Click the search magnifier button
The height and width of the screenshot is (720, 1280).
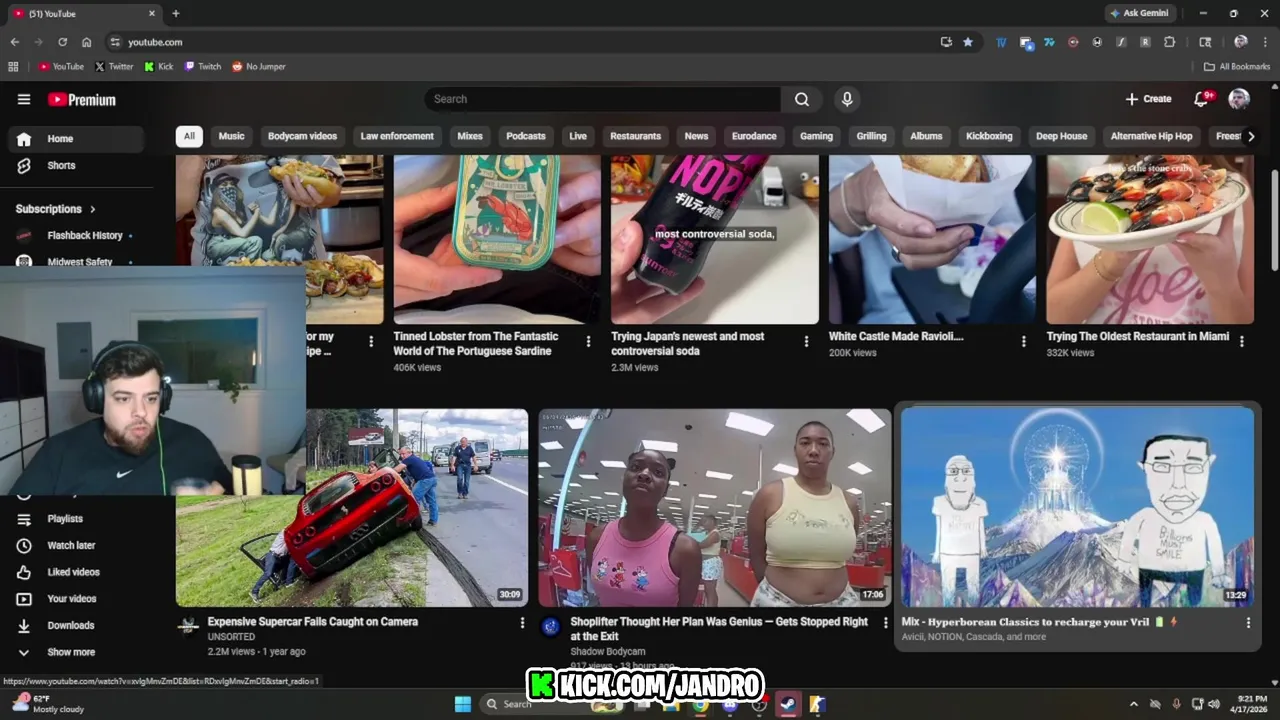tap(802, 99)
